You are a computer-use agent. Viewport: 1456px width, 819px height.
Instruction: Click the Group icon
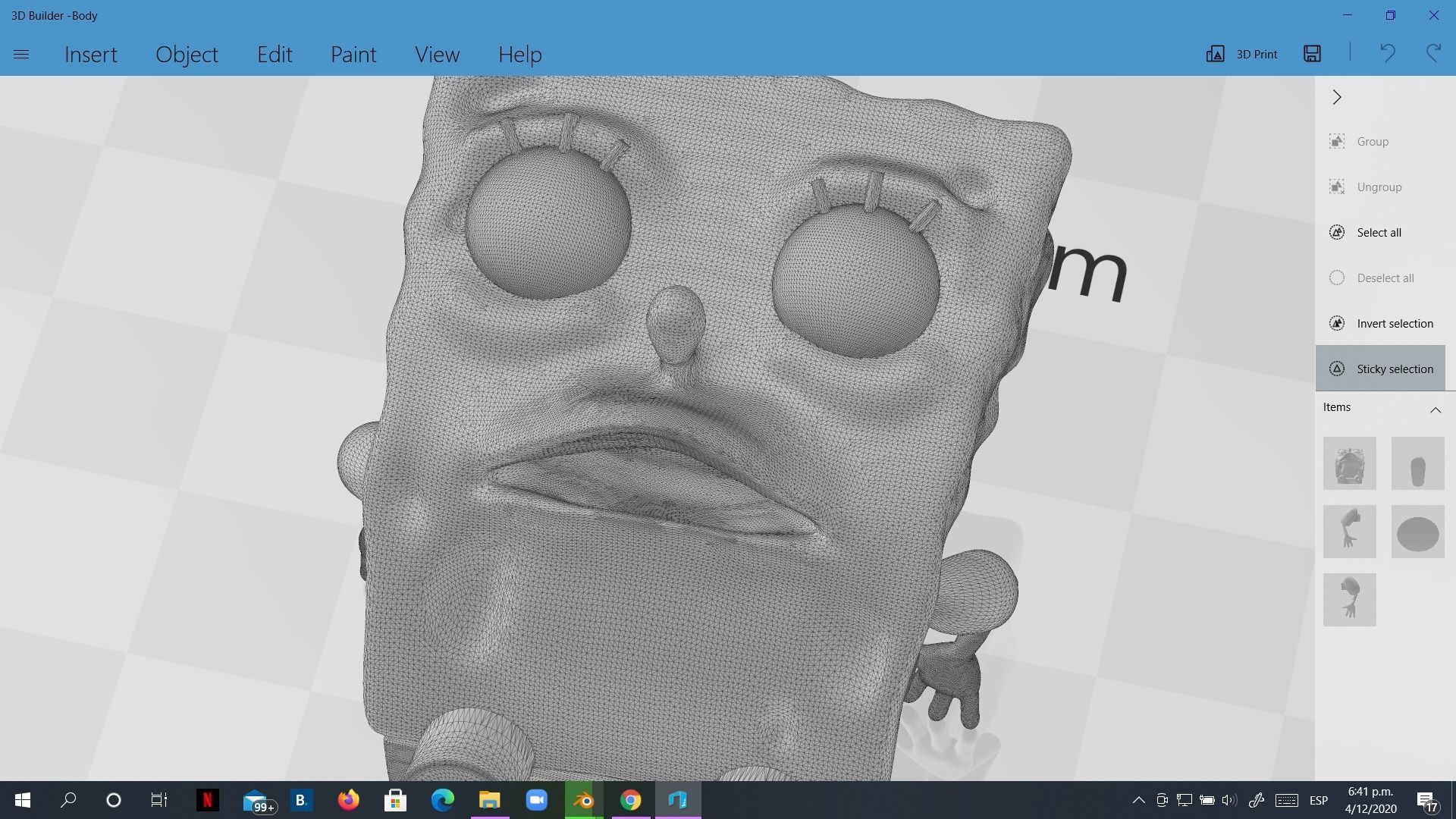(1337, 142)
